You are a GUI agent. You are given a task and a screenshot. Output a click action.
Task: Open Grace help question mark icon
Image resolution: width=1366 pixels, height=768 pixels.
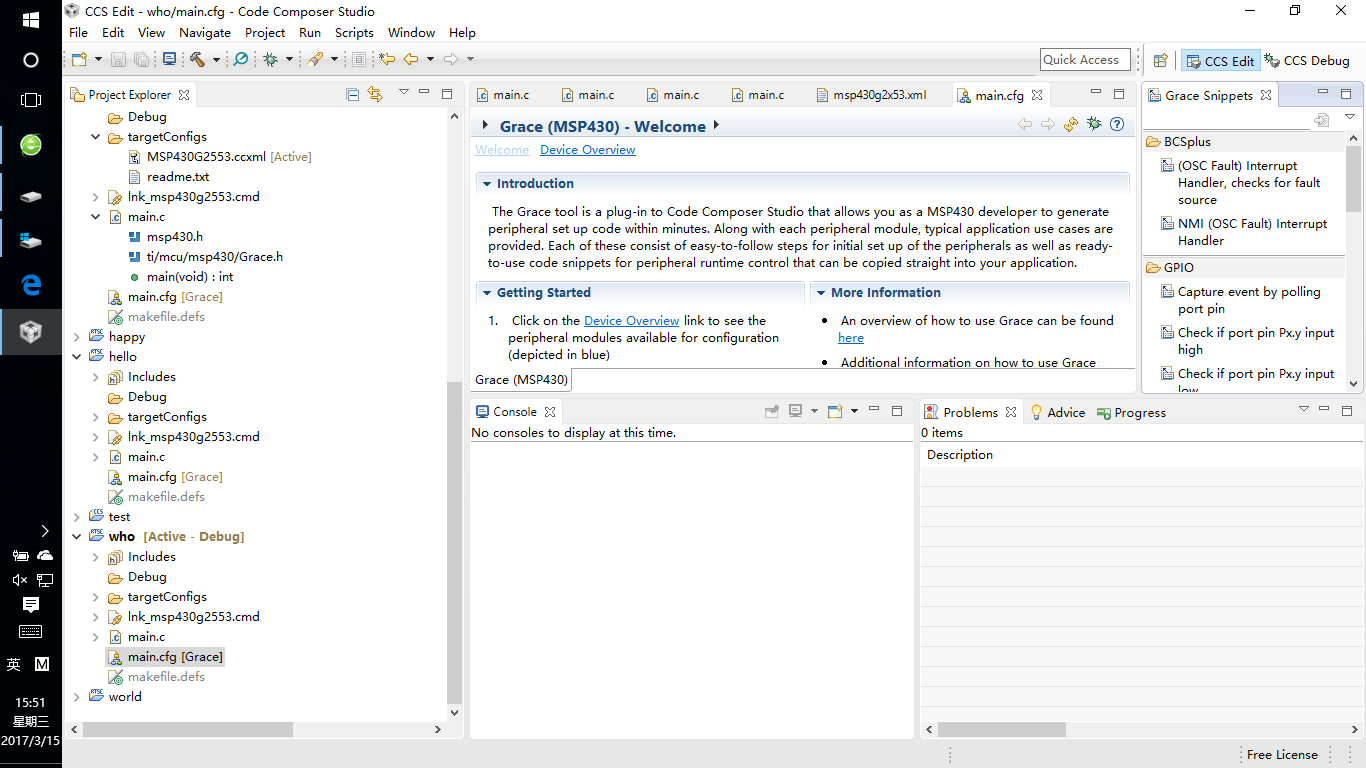tap(1117, 125)
